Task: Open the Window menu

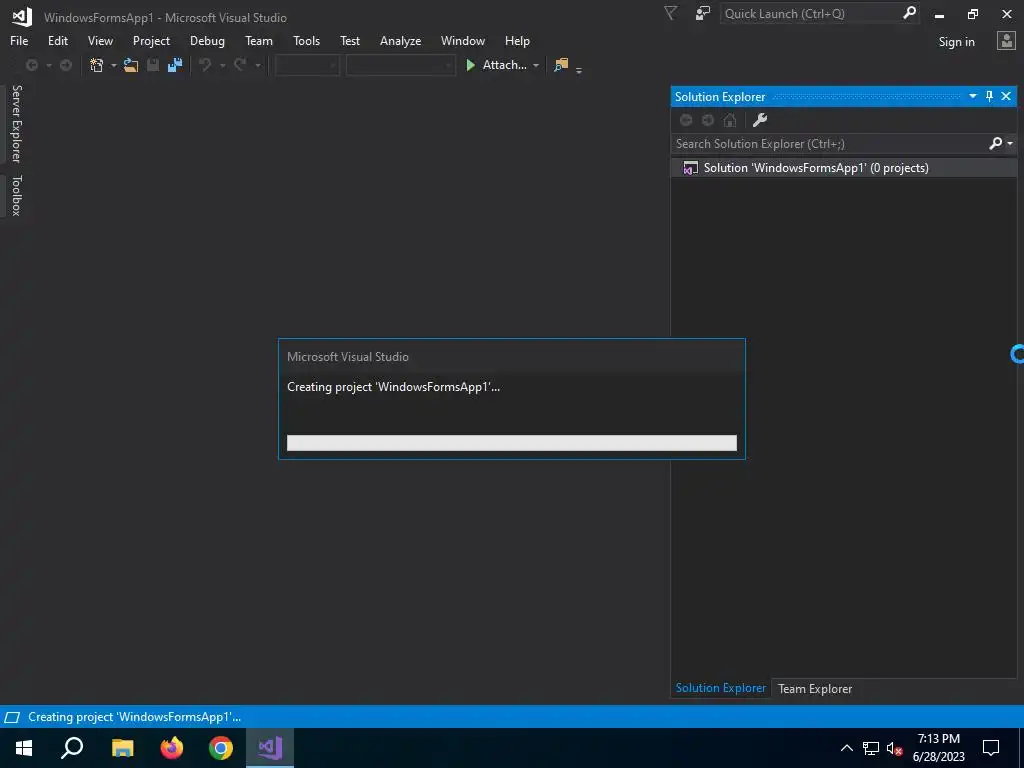Action: point(462,40)
